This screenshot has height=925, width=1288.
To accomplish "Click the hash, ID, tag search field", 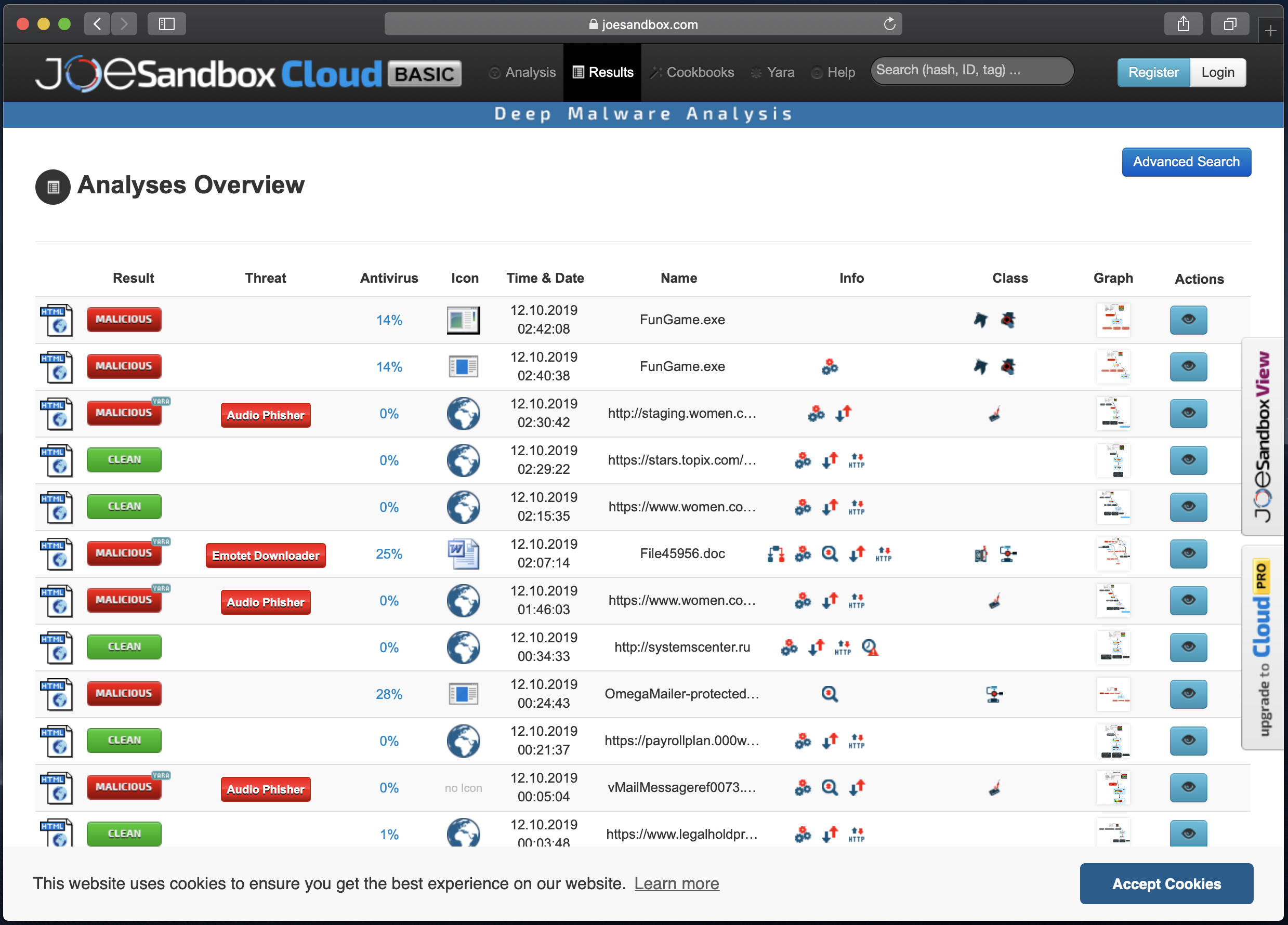I will tap(970, 70).
